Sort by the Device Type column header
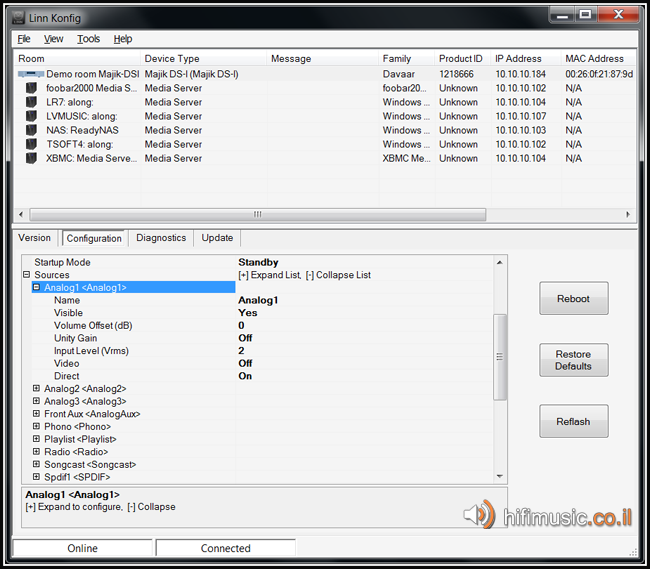The image size is (650, 569). click(x=203, y=58)
